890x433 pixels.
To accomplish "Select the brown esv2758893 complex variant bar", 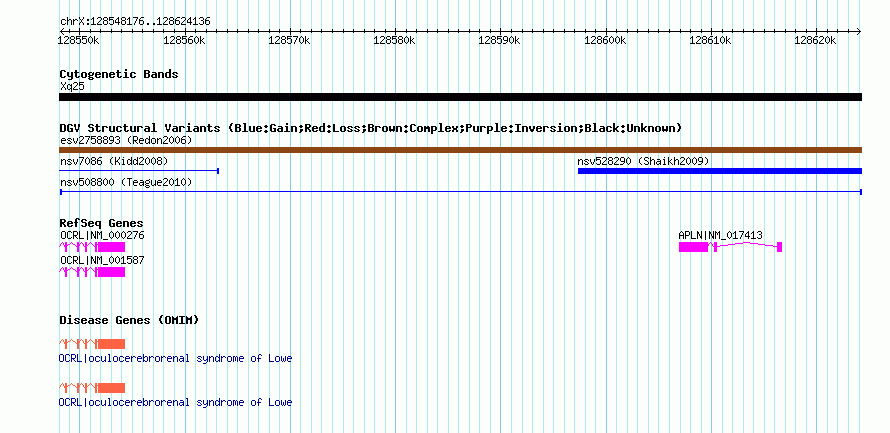I will click(460, 150).
